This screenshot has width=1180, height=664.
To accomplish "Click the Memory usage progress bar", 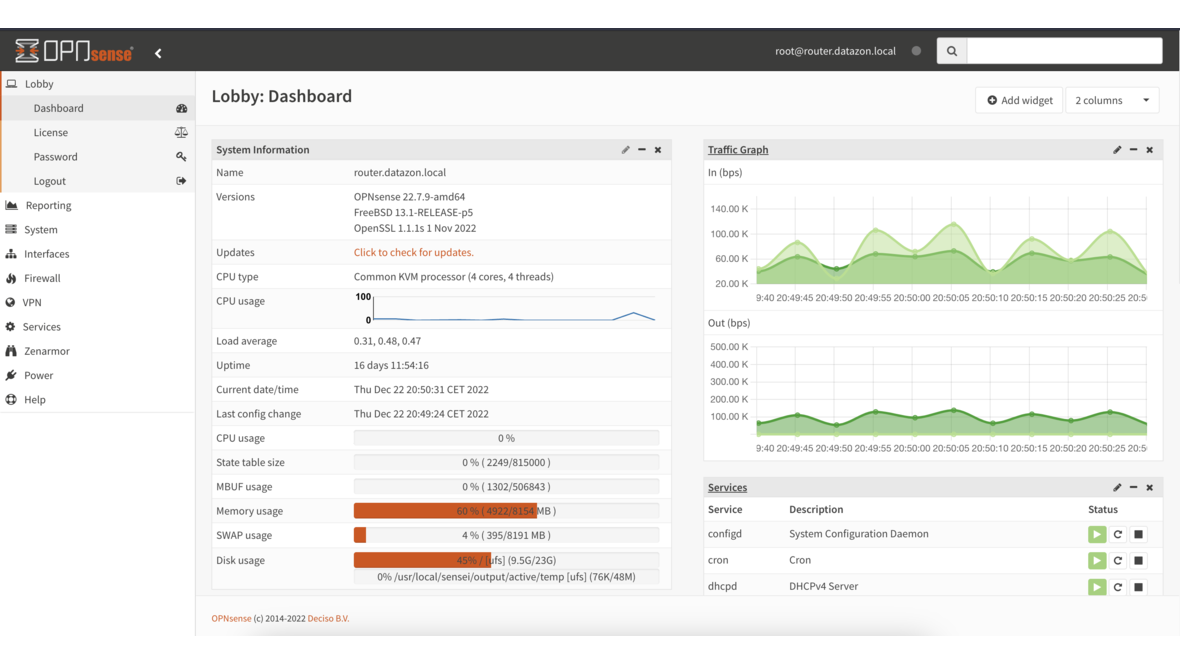I will click(505, 510).
